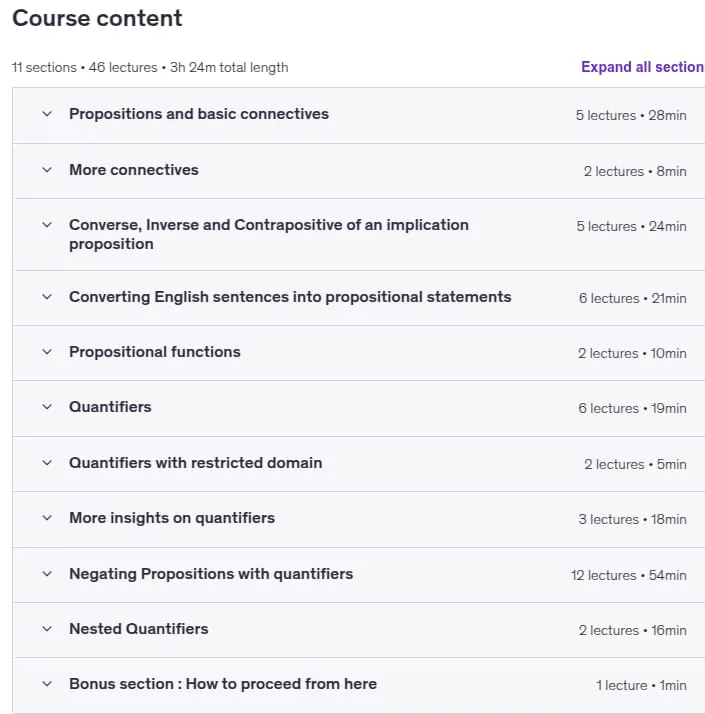Toggle the Nested Quantifiers chevron arrow
The width and height of the screenshot is (705, 714).
[x=47, y=629]
